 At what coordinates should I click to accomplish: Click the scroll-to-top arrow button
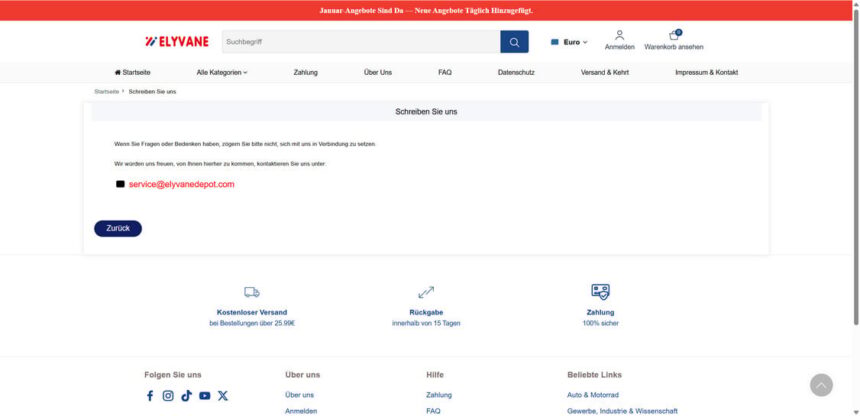[x=821, y=385]
